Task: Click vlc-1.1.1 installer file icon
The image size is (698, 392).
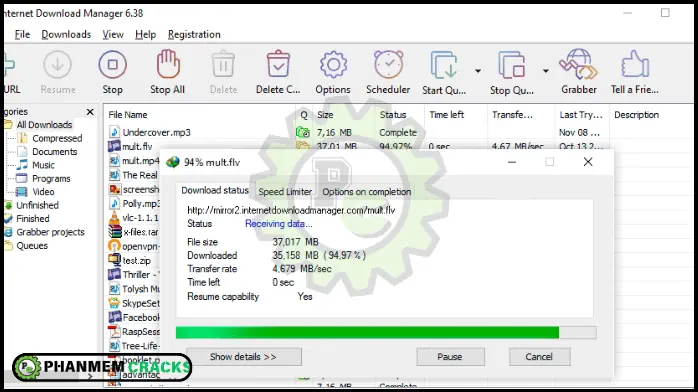Action: tap(114, 218)
